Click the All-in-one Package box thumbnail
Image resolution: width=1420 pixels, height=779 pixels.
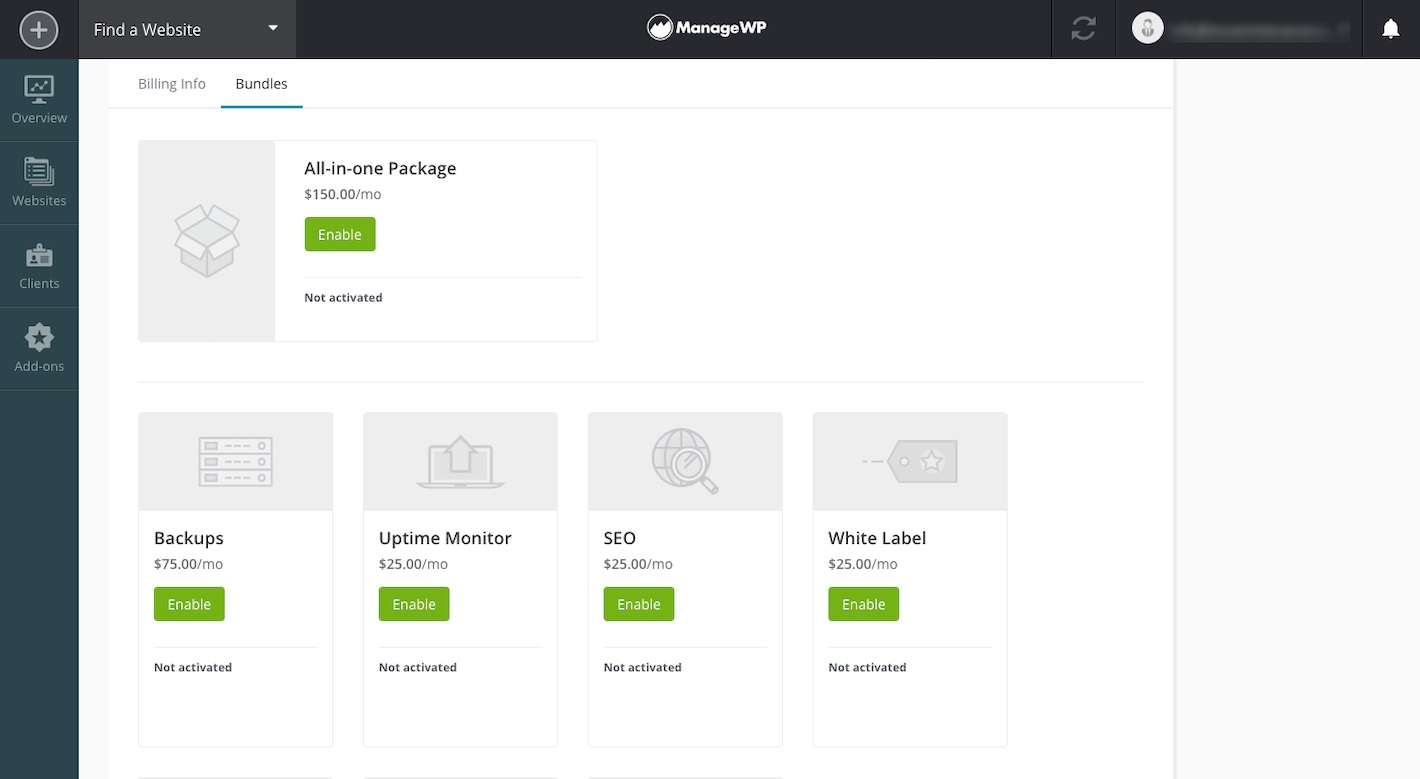pyautogui.click(x=207, y=241)
